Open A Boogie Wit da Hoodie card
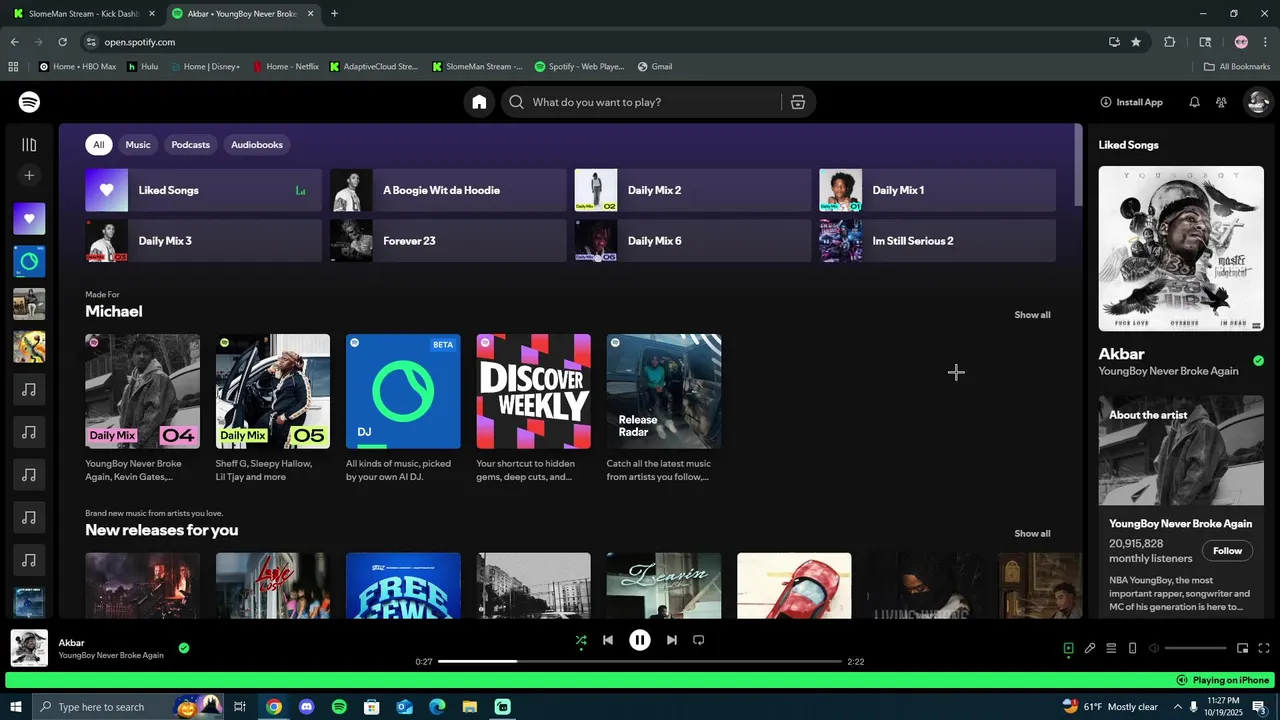The height and width of the screenshot is (720, 1280). tap(448, 190)
